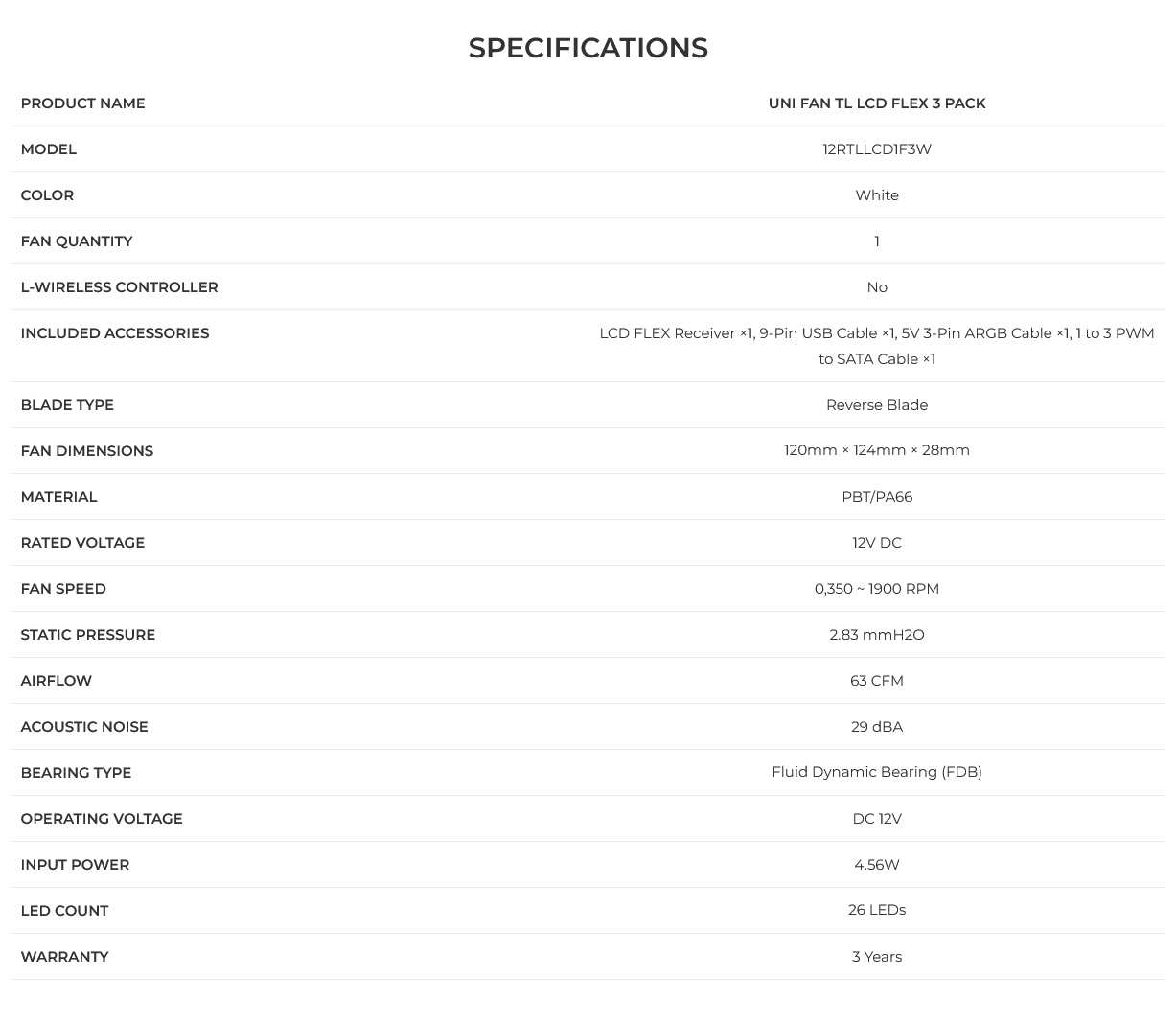Click the UNI FAN TL LCD FLEX 3 PACK text
Screen dimensions: 1176x1027
pos(877,103)
